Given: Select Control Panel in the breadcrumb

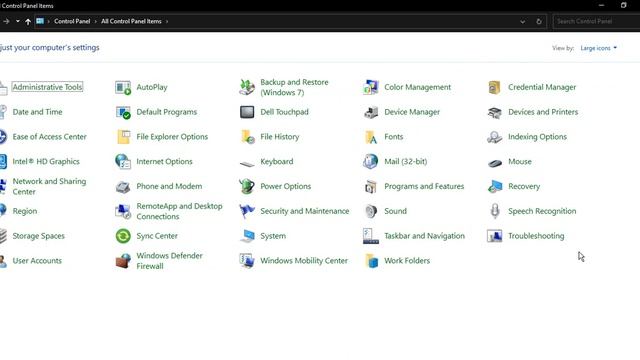Looking at the screenshot, I should point(72,21).
